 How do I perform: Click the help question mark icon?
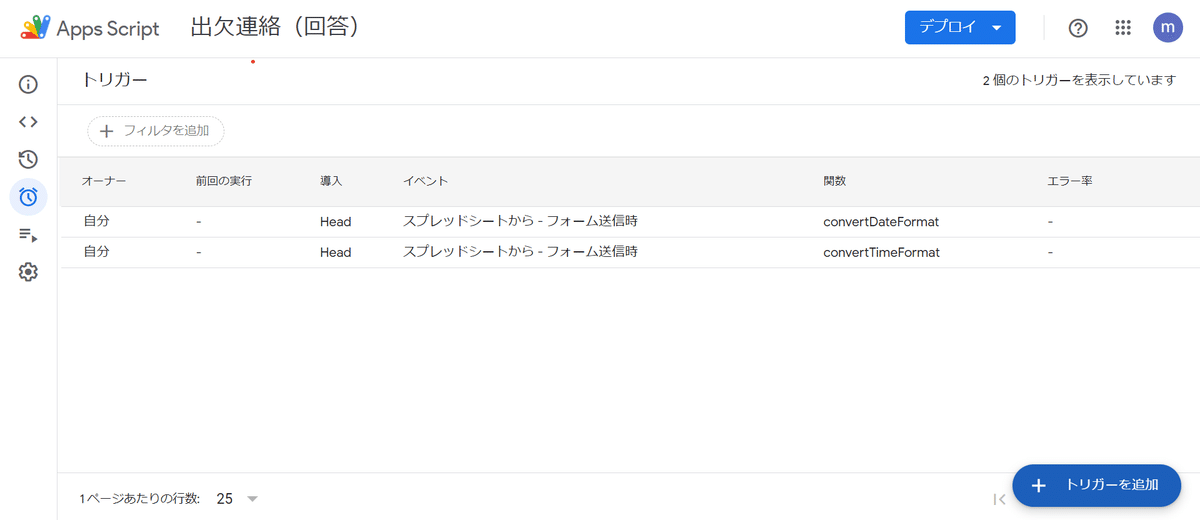point(1078,28)
